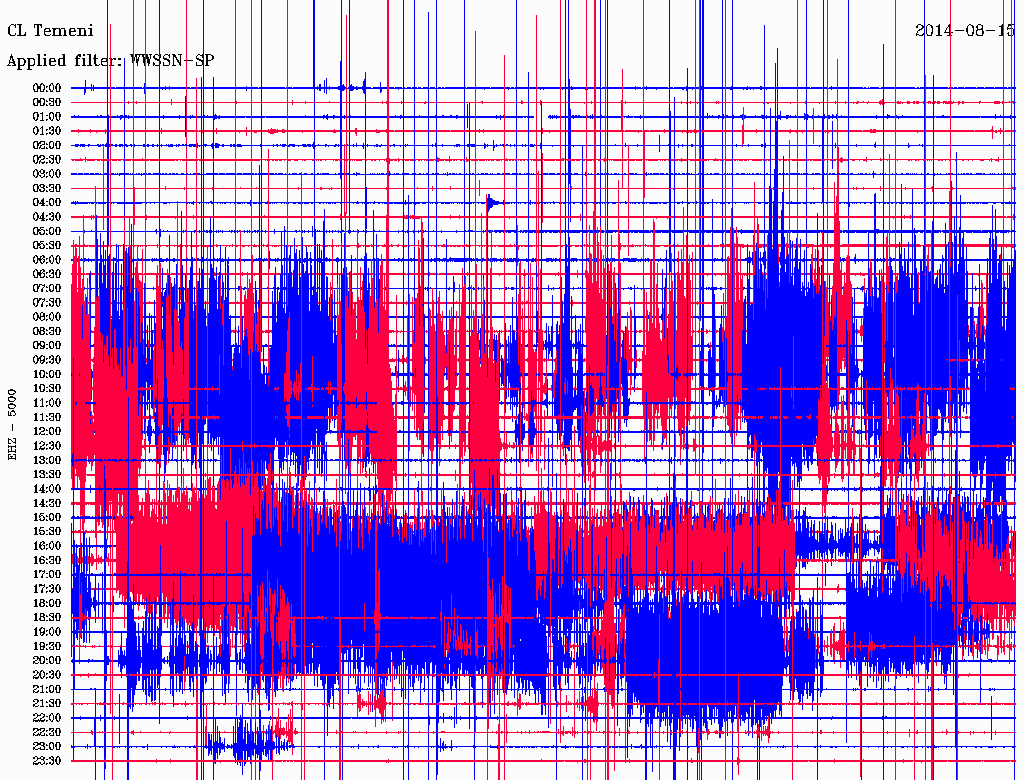Click the 03:00 time label

47,174
